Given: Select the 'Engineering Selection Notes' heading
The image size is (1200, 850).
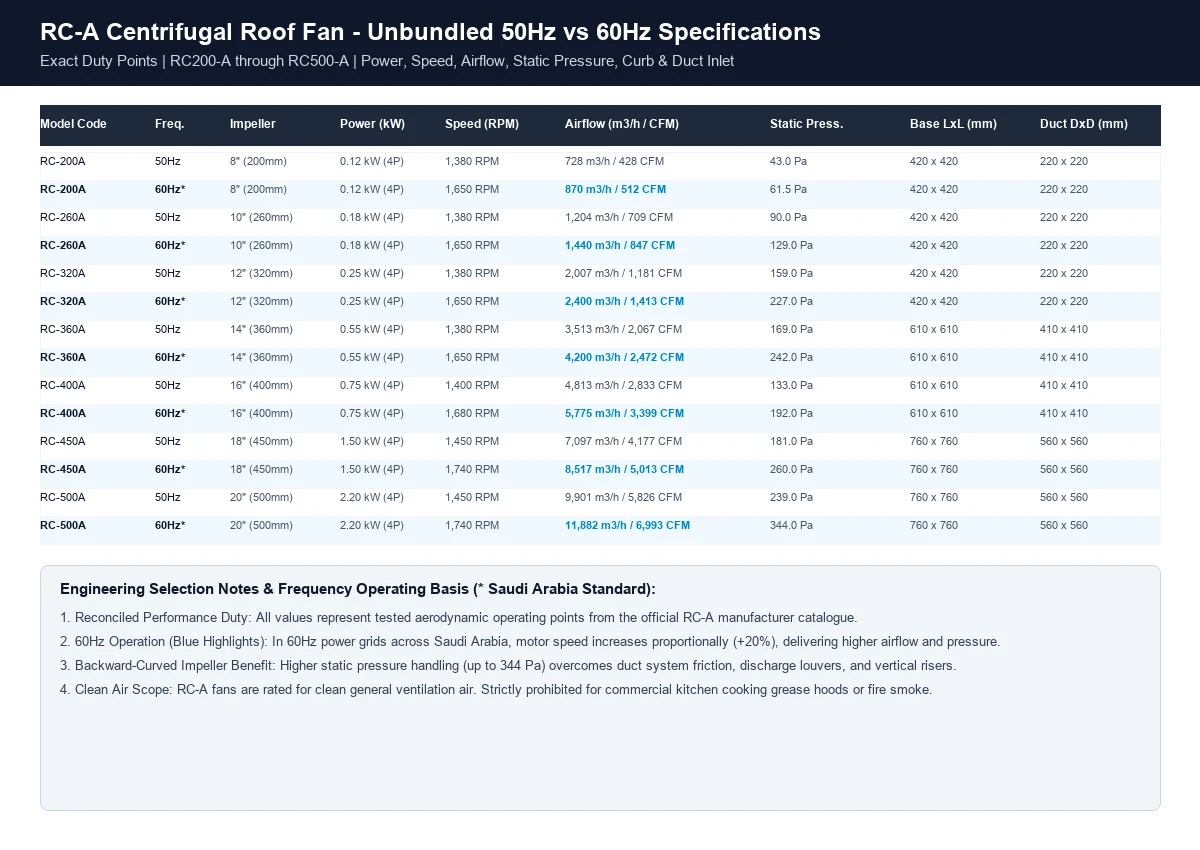Looking at the screenshot, I should pos(357,589).
